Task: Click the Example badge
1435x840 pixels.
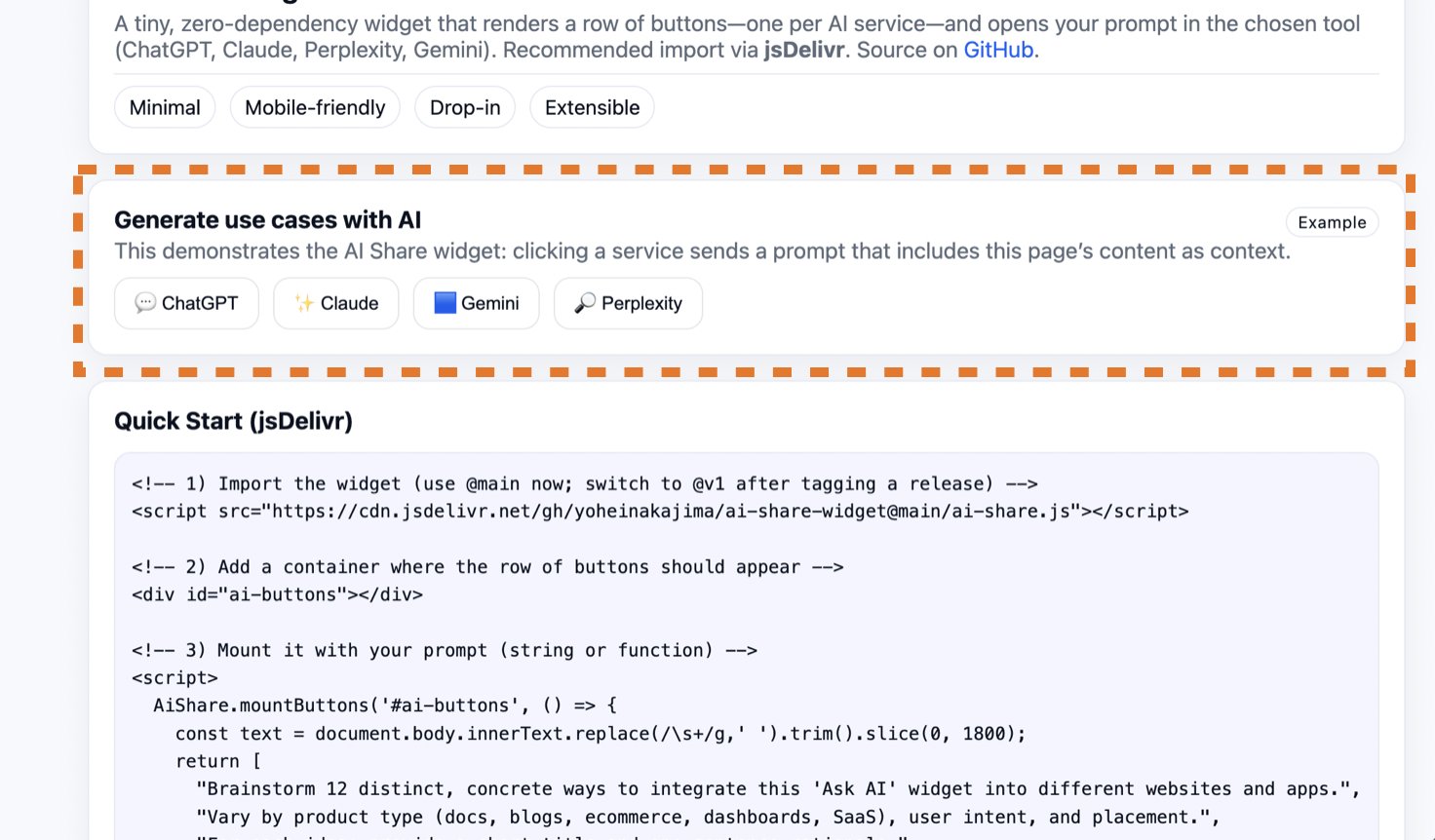Action: tap(1332, 222)
